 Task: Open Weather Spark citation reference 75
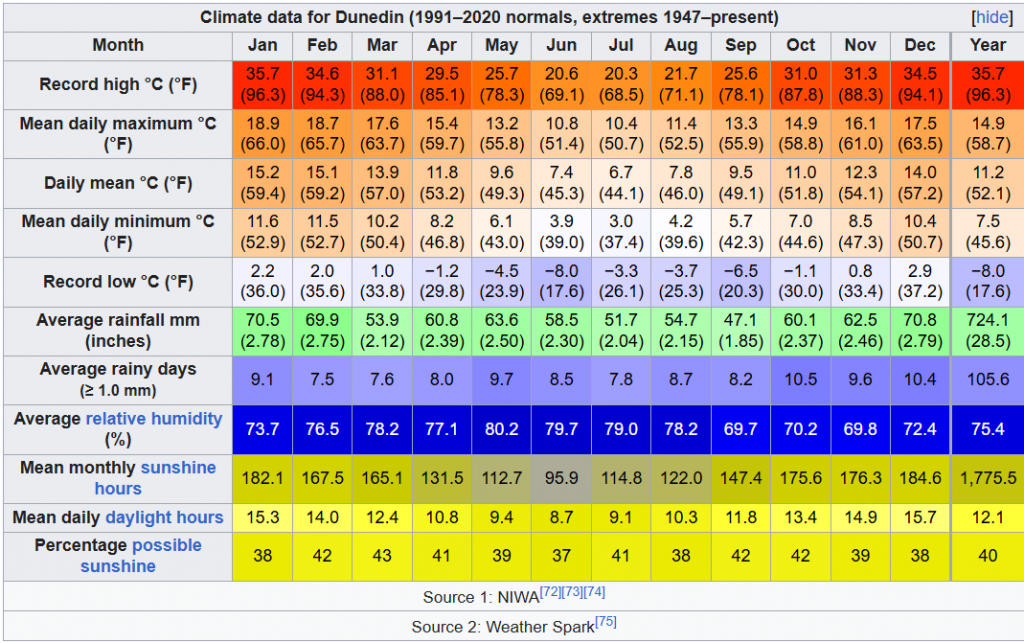click(605, 621)
